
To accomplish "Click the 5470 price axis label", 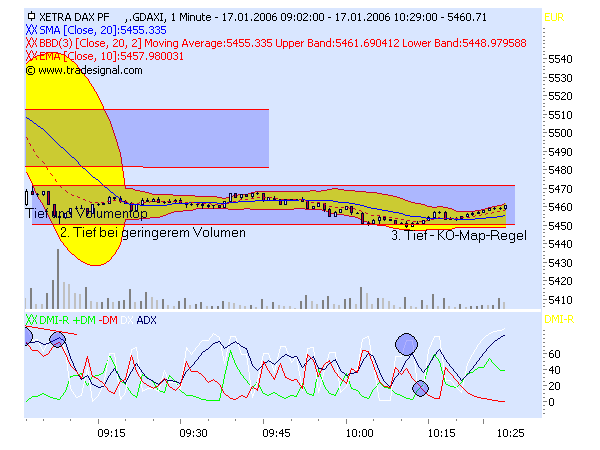I will 560,189.
